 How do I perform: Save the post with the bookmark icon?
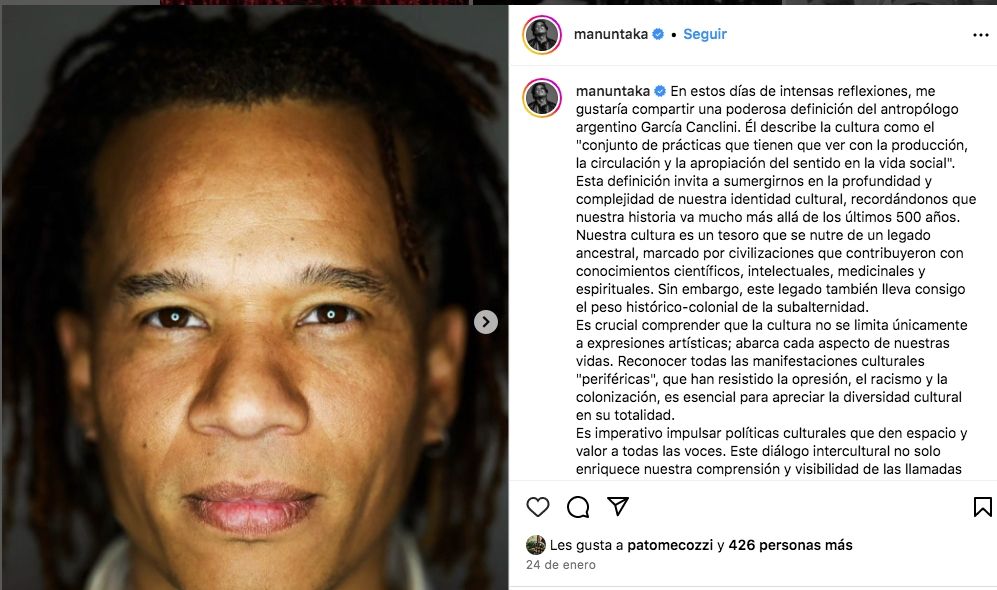982,507
